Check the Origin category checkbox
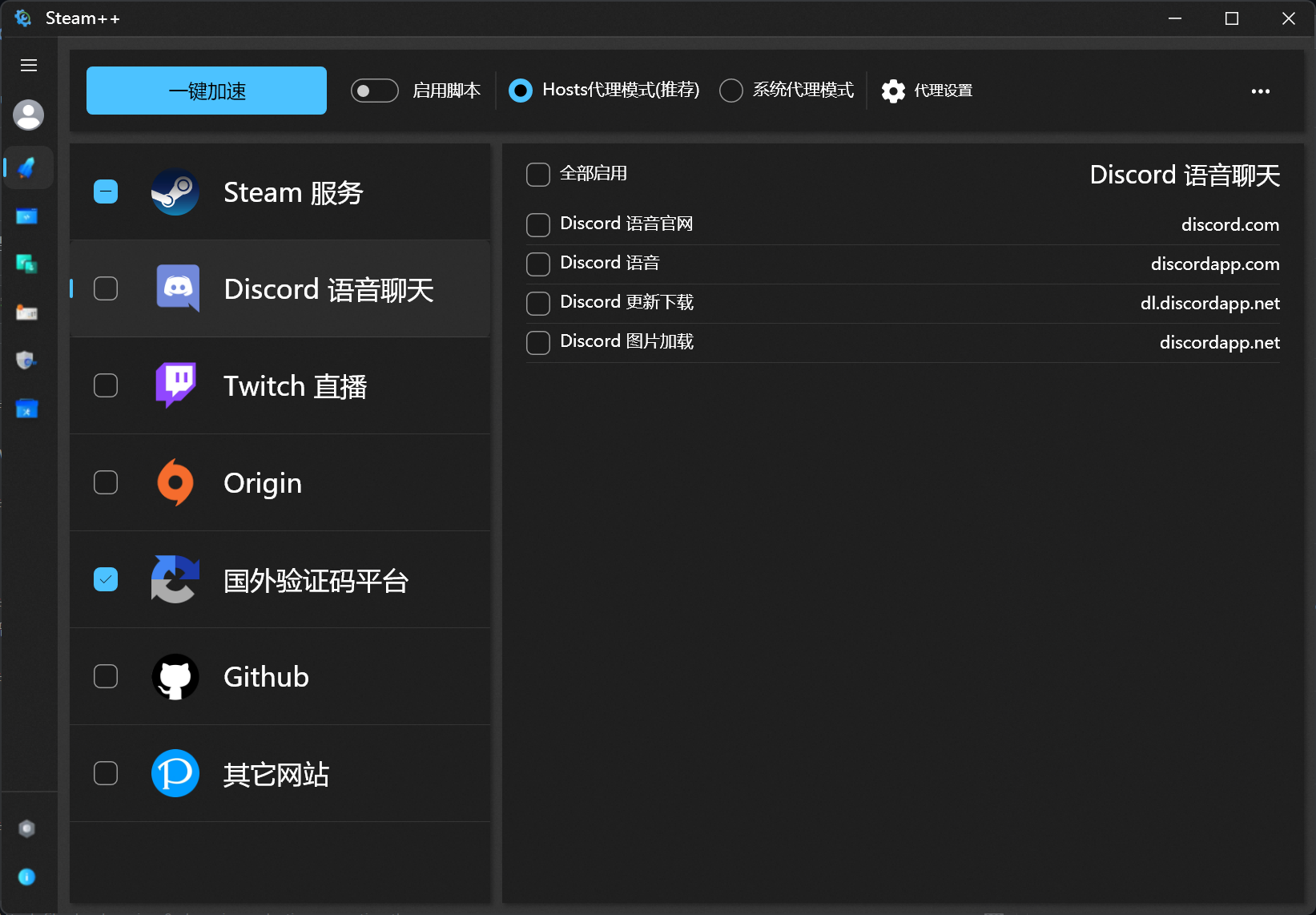This screenshot has height=915, width=1316. click(x=106, y=482)
